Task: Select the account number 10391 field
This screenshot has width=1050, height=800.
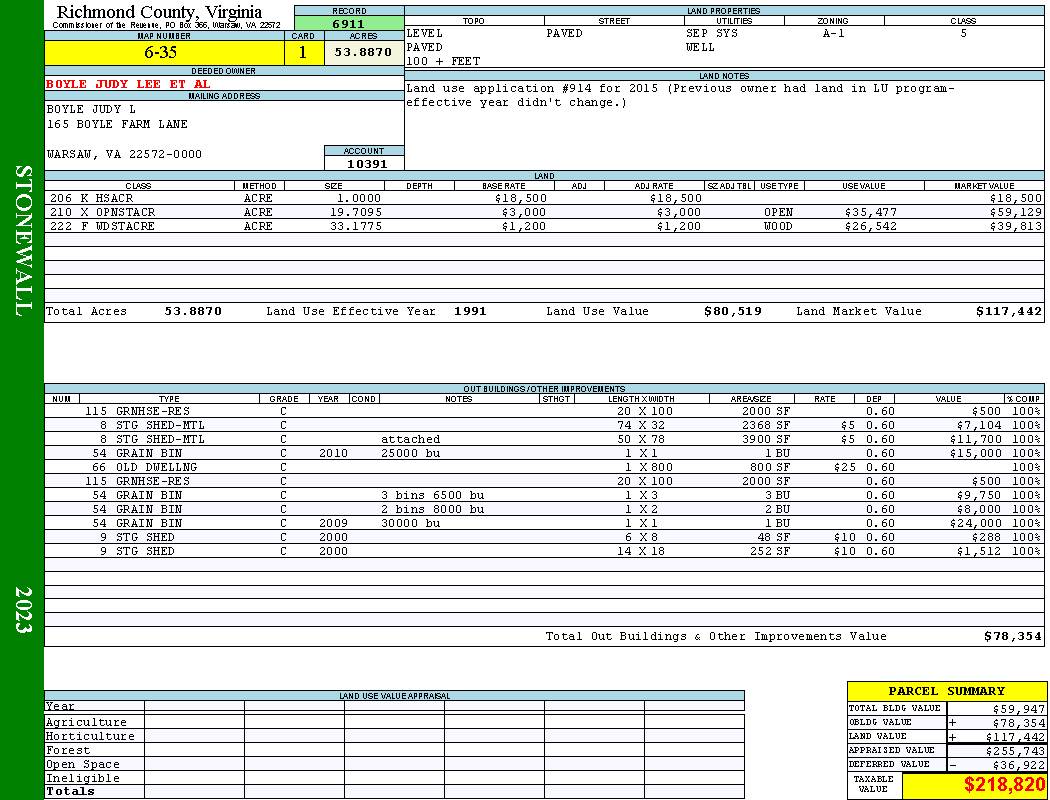Action: coord(366,164)
